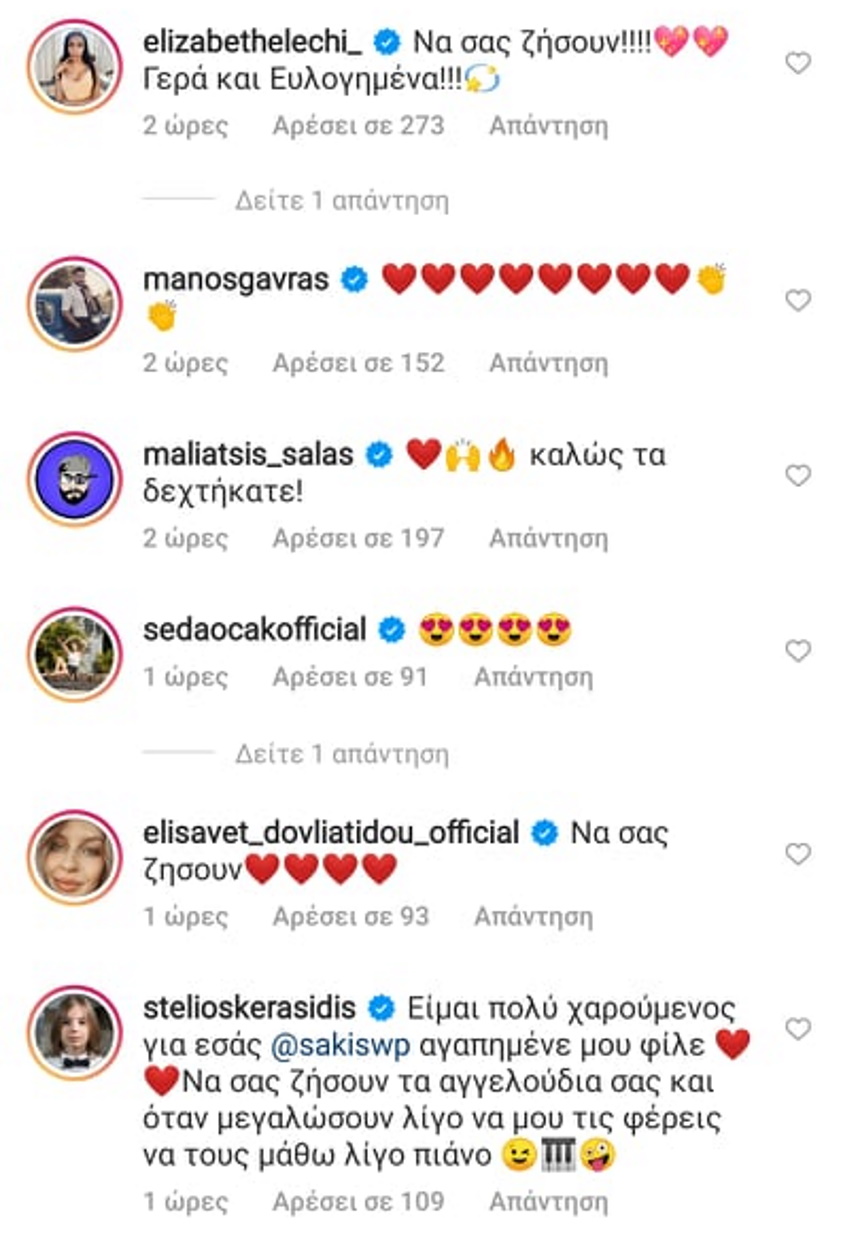Expand the reply under elizabethelechi_'s comment
Screen dimensions: 860x1234
[x=342, y=201]
